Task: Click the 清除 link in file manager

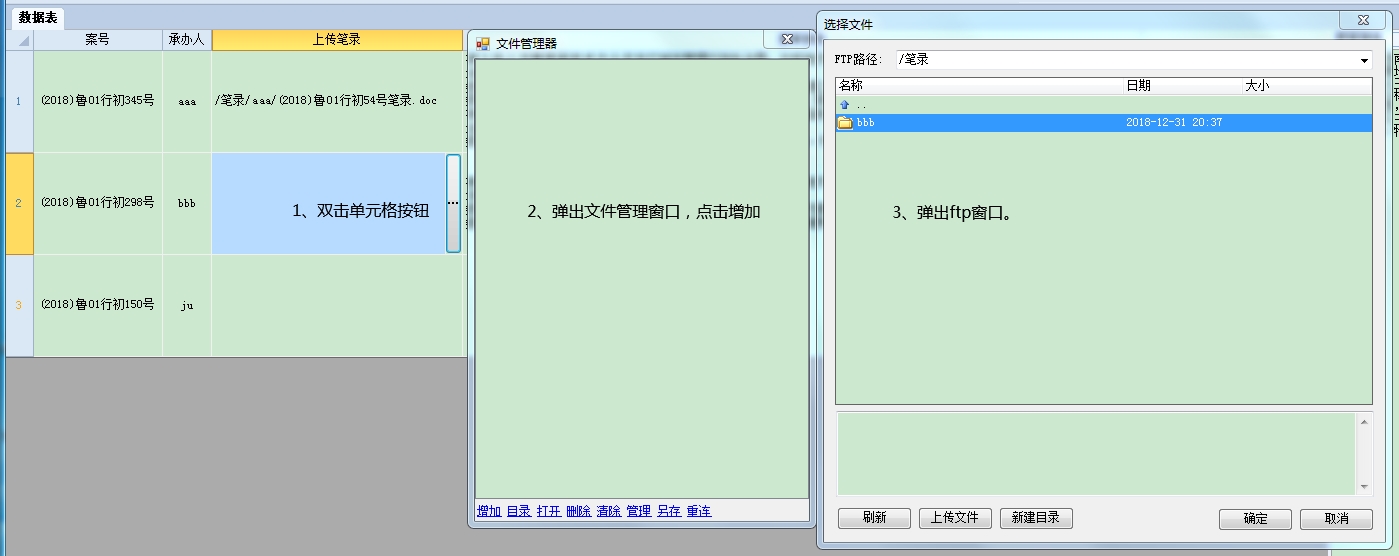Action: tap(608, 511)
